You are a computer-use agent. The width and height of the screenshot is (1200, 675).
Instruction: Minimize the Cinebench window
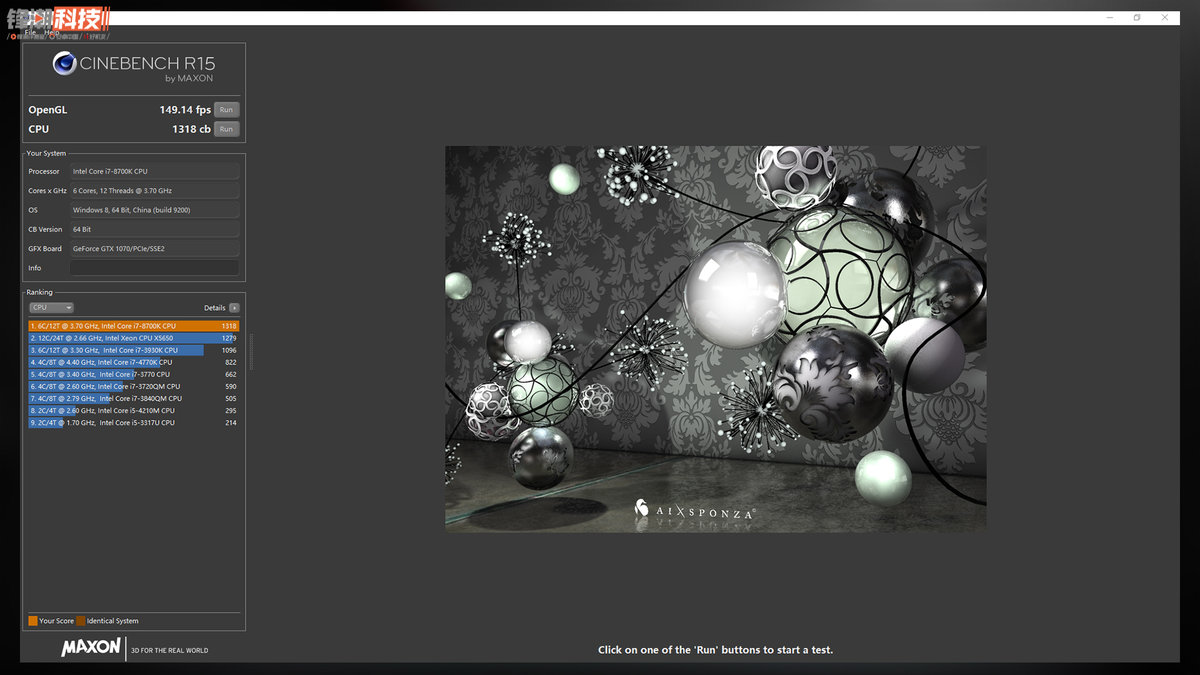1111,18
